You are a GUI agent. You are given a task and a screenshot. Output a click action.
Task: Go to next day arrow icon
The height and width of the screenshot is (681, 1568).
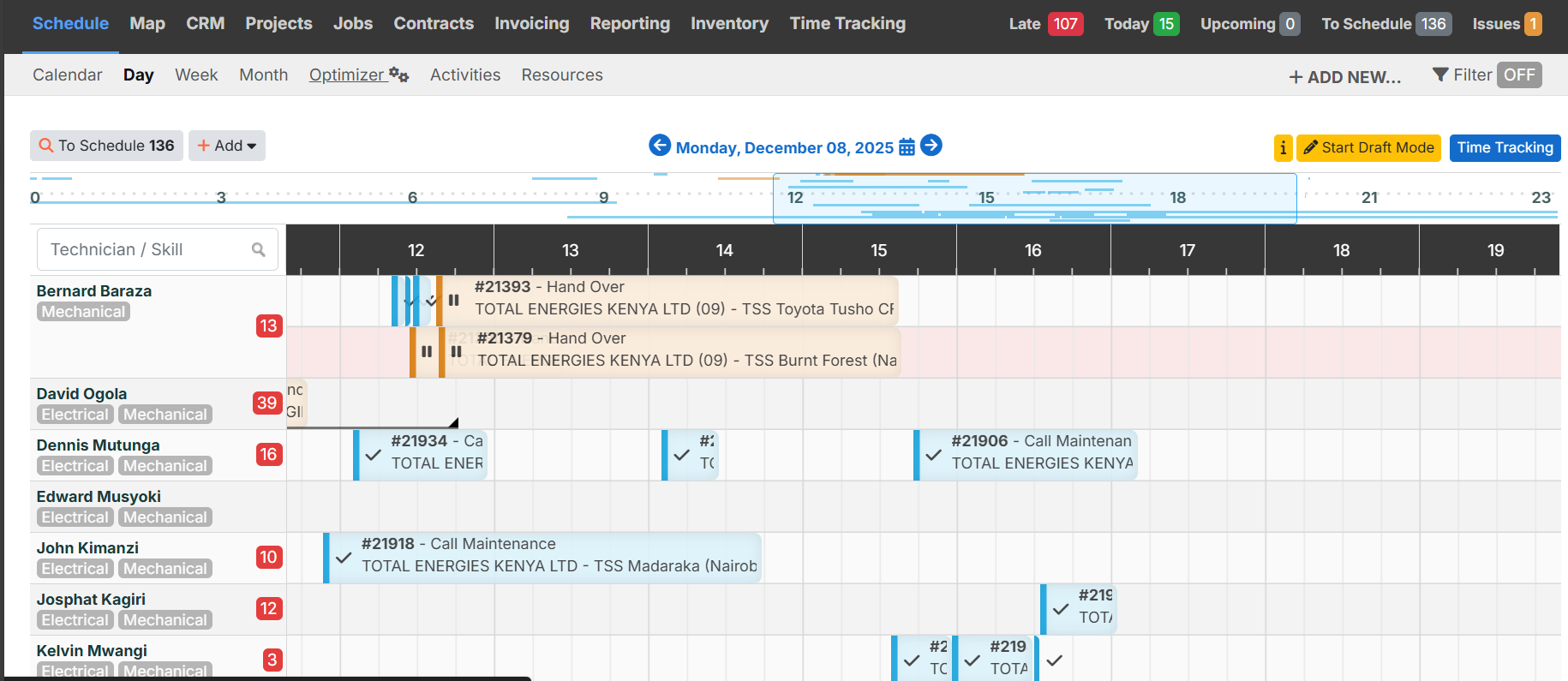tap(931, 146)
